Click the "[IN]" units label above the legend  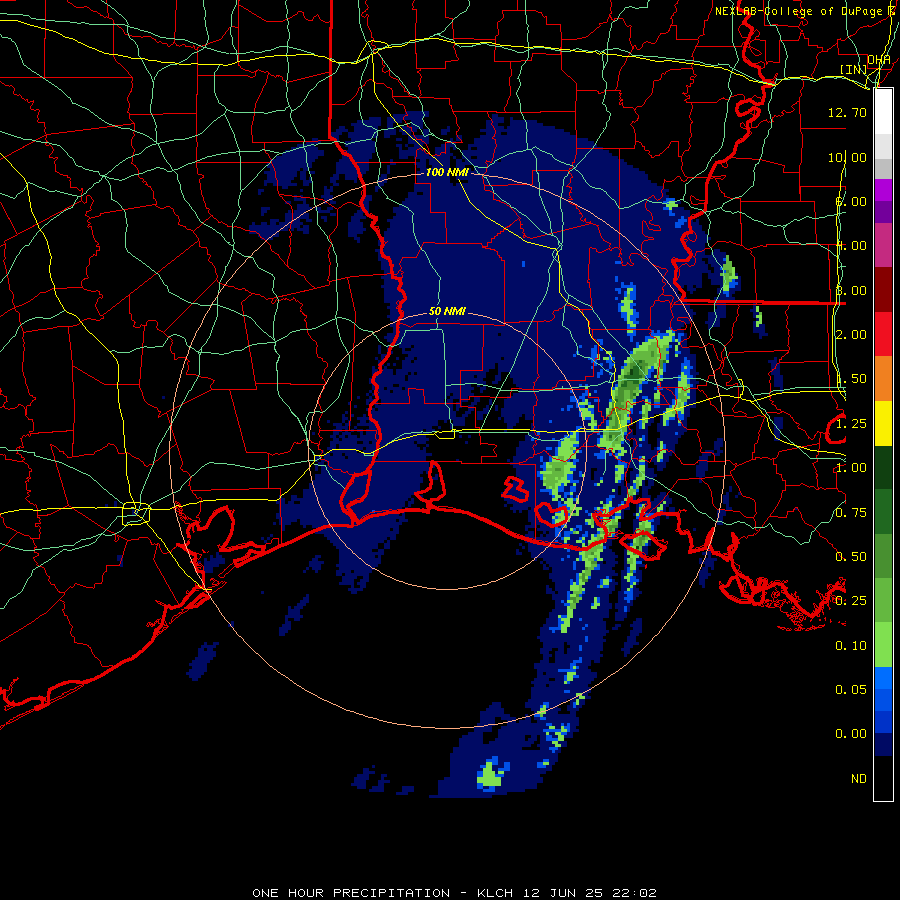click(854, 69)
